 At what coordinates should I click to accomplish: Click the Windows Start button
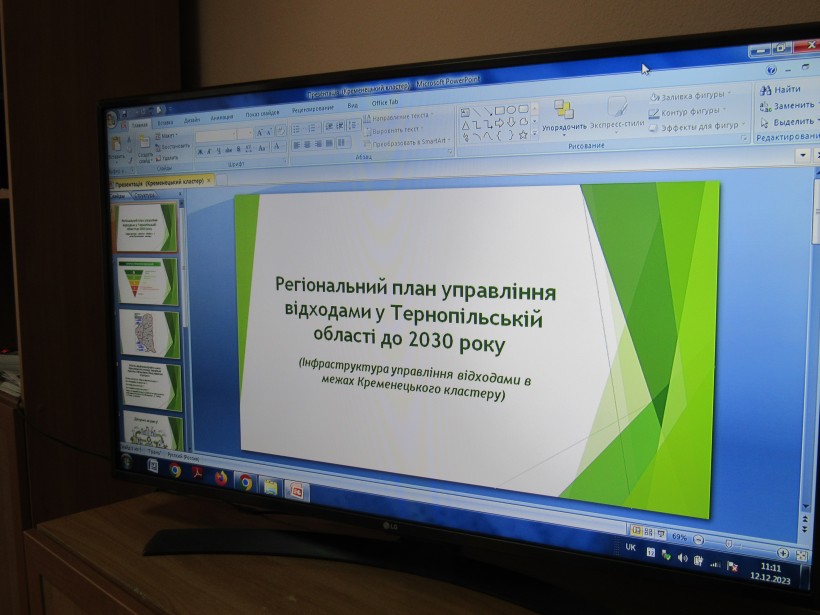coord(127,461)
